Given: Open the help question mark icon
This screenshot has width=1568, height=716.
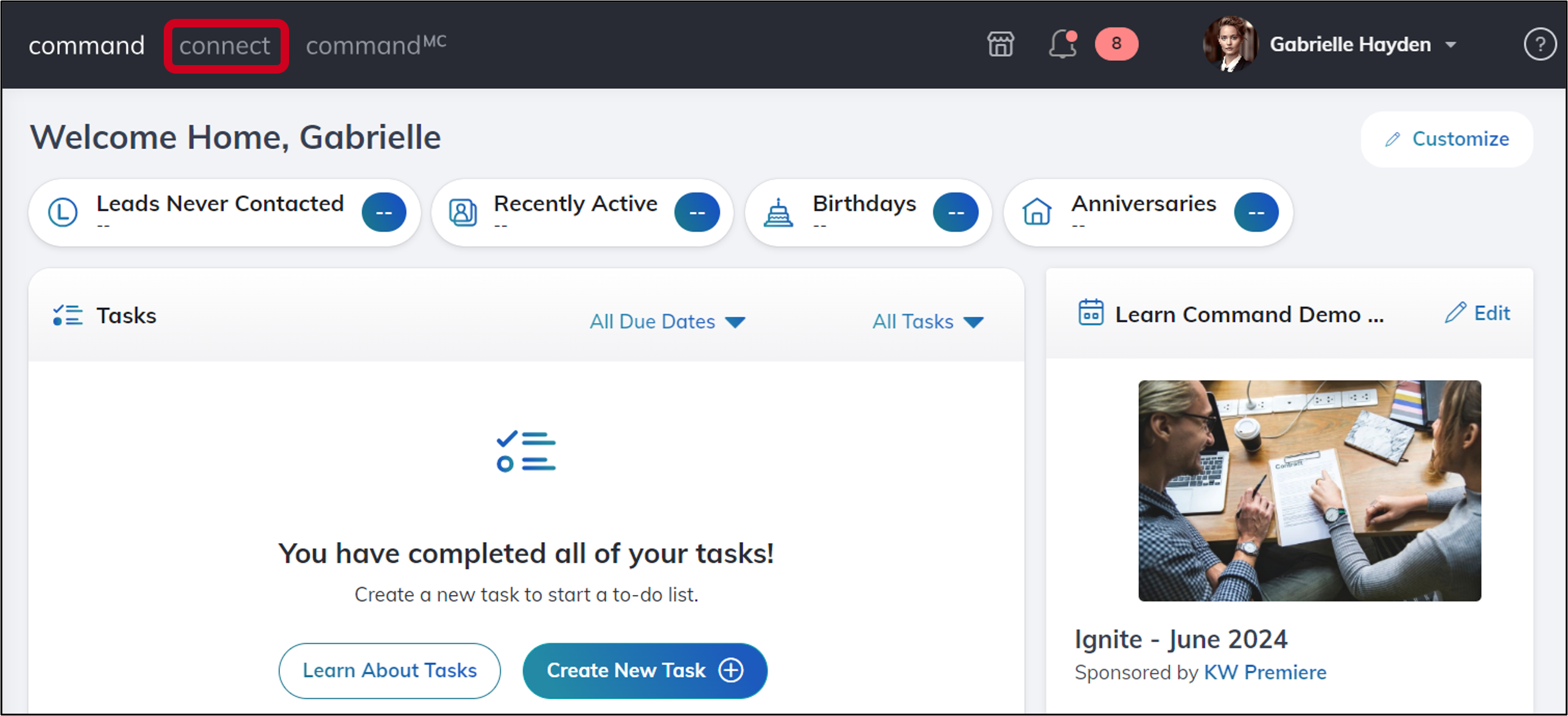Looking at the screenshot, I should tap(1539, 44).
